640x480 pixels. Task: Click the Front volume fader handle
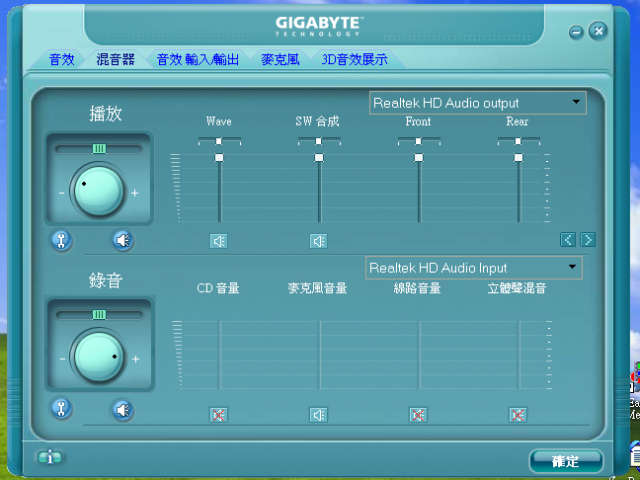[x=419, y=158]
